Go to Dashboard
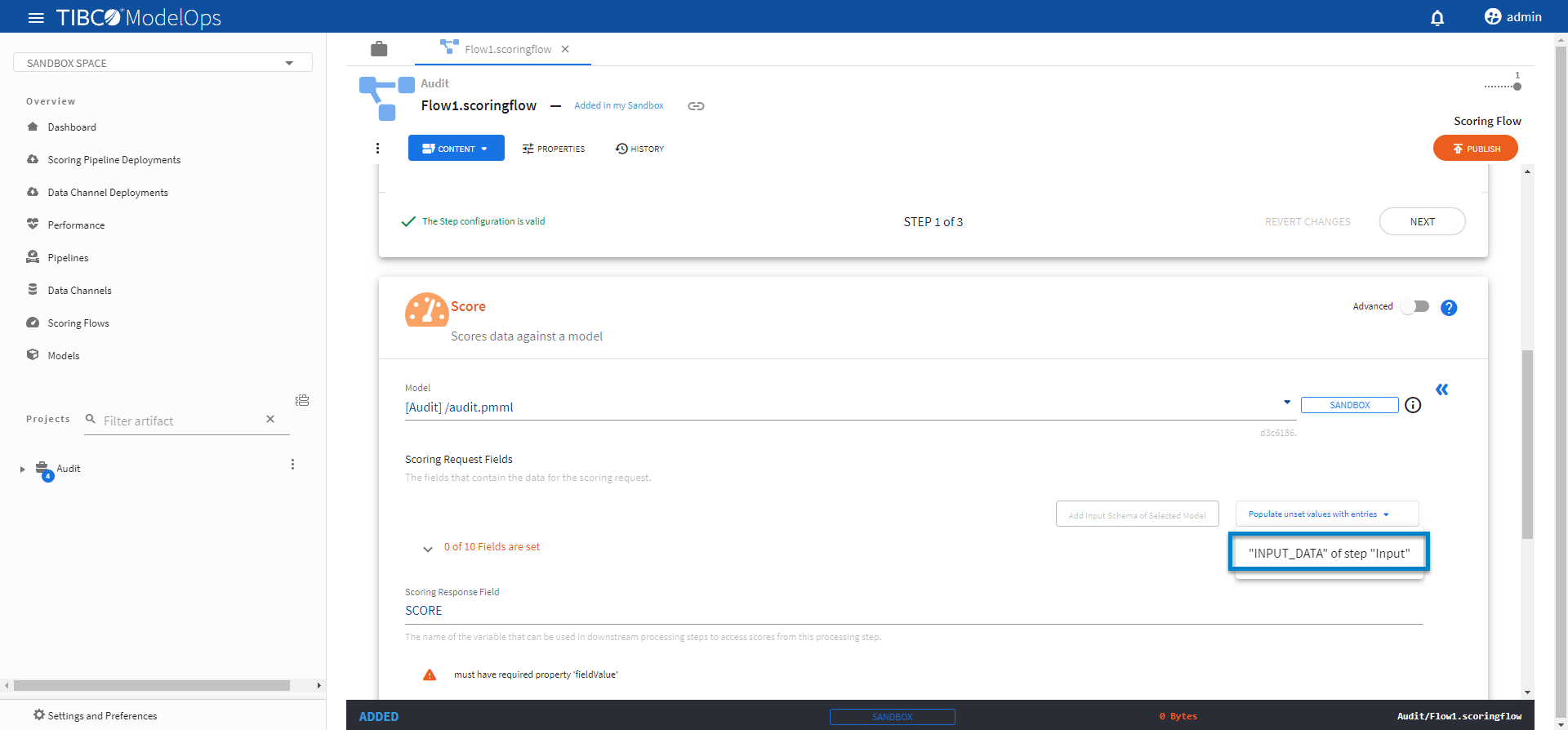The height and width of the screenshot is (730, 1568). tap(72, 127)
